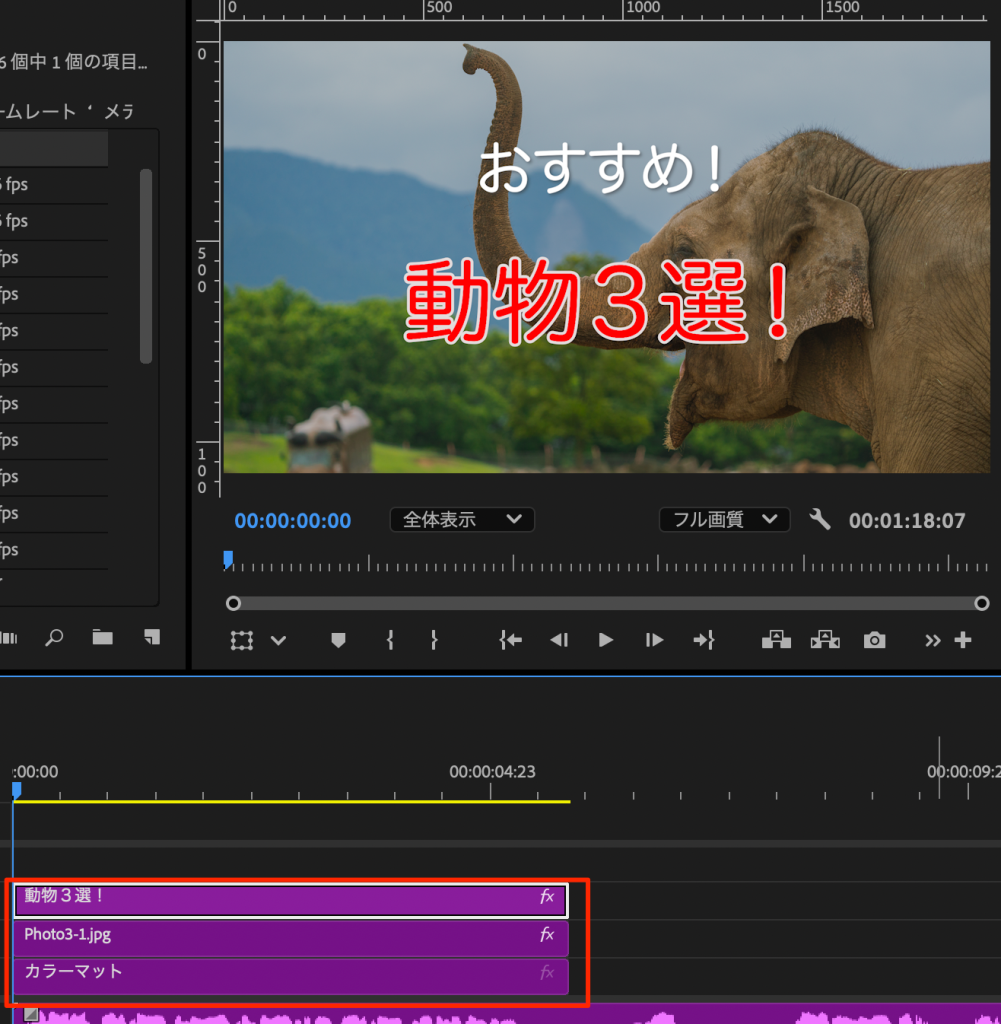Screen dimensions: 1001x1024
Task: Toggle fx badge on 動物３選！ clip
Action: [x=547, y=897]
